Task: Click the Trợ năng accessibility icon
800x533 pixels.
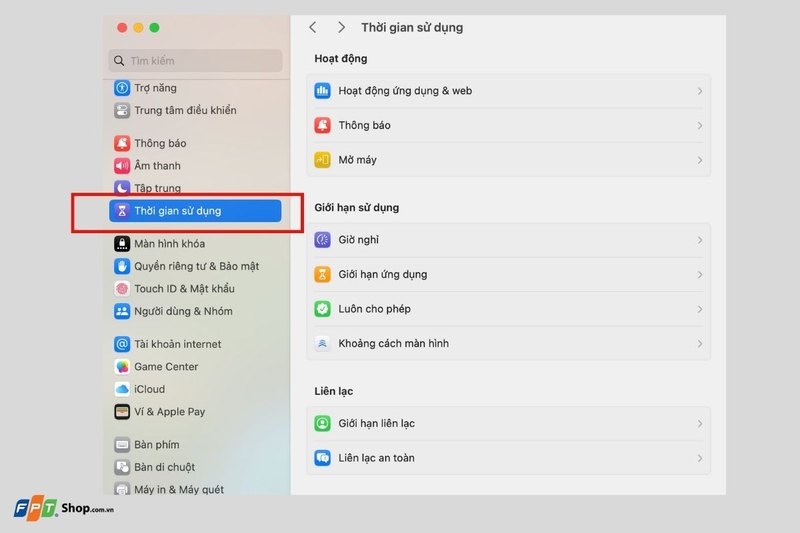Action: click(x=122, y=88)
